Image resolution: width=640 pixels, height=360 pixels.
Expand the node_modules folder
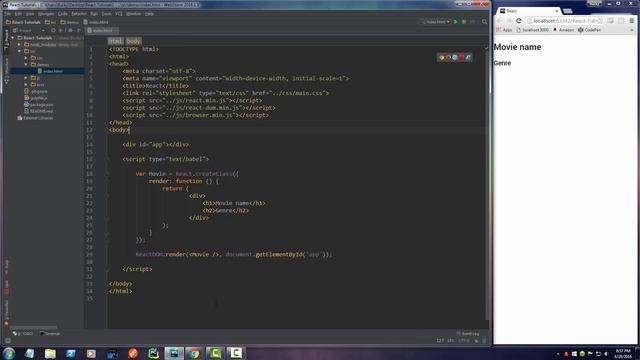click(19, 44)
